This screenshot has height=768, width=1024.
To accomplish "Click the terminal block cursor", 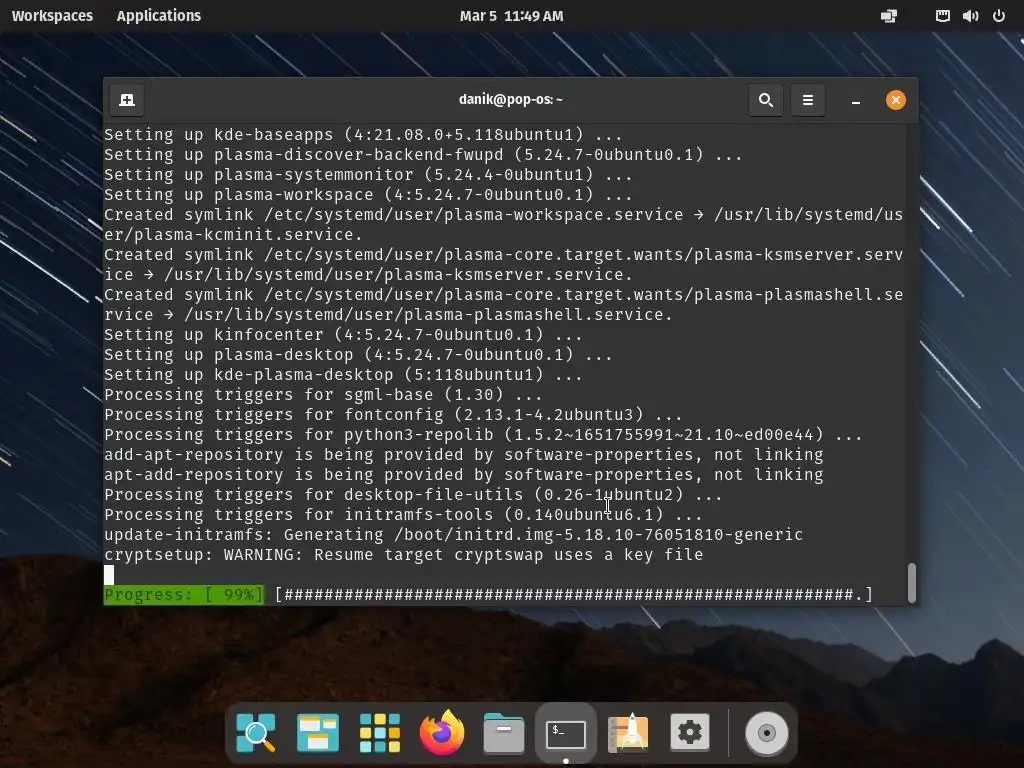I will point(109,575).
